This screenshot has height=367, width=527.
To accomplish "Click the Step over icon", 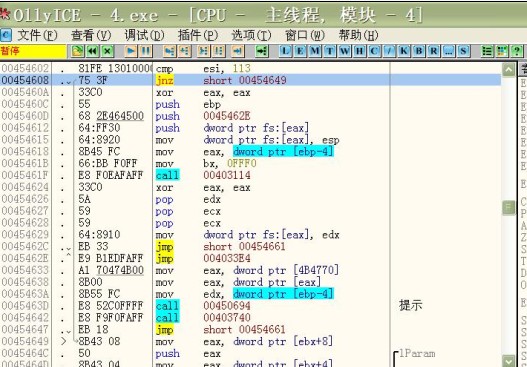I will tap(185, 51).
